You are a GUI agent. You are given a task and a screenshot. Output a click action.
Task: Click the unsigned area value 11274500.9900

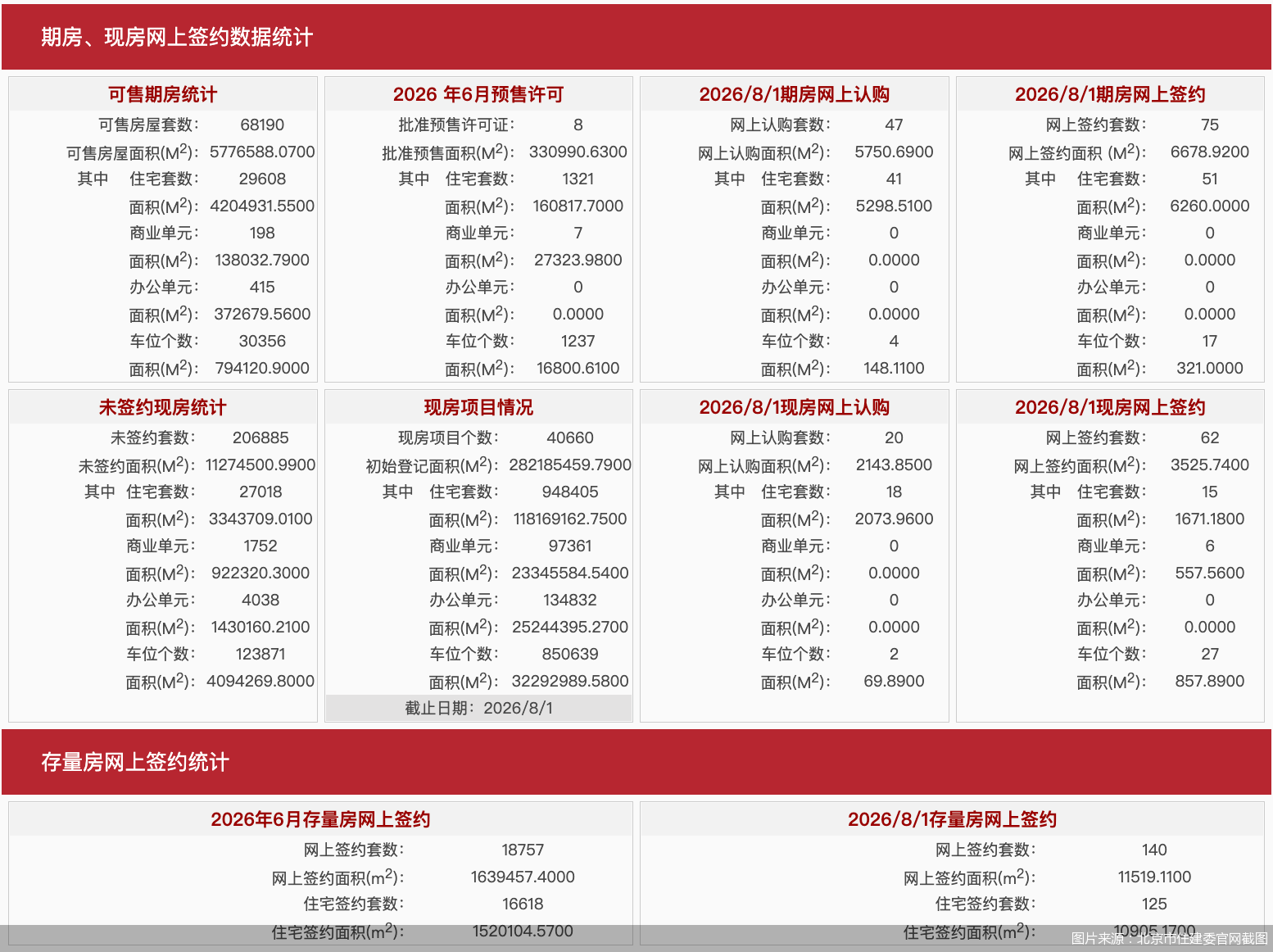(x=260, y=465)
